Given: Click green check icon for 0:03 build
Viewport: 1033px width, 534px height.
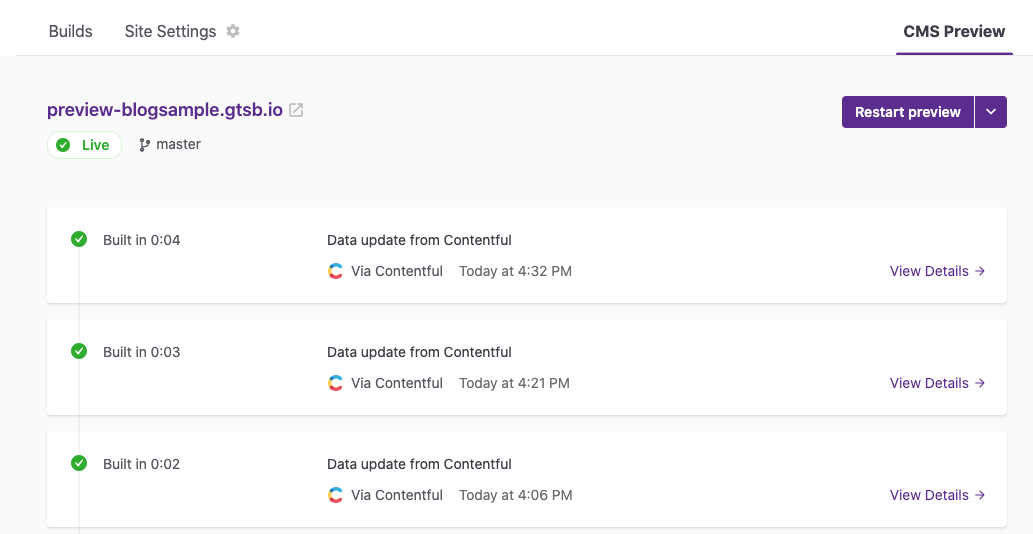Looking at the screenshot, I should [x=79, y=351].
